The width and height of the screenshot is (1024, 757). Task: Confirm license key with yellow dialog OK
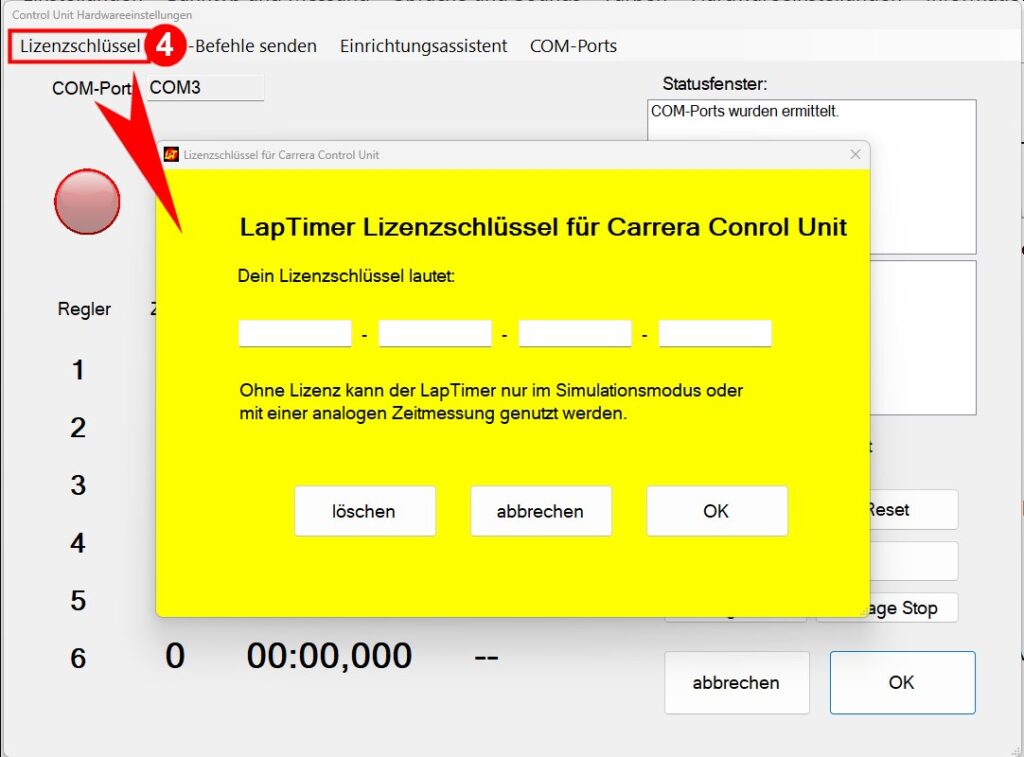coord(716,511)
